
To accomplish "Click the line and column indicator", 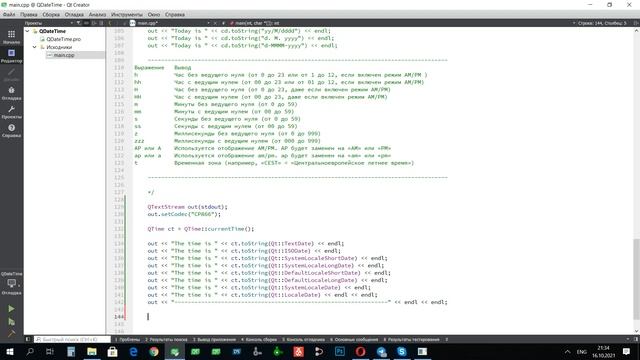I will point(602,23).
